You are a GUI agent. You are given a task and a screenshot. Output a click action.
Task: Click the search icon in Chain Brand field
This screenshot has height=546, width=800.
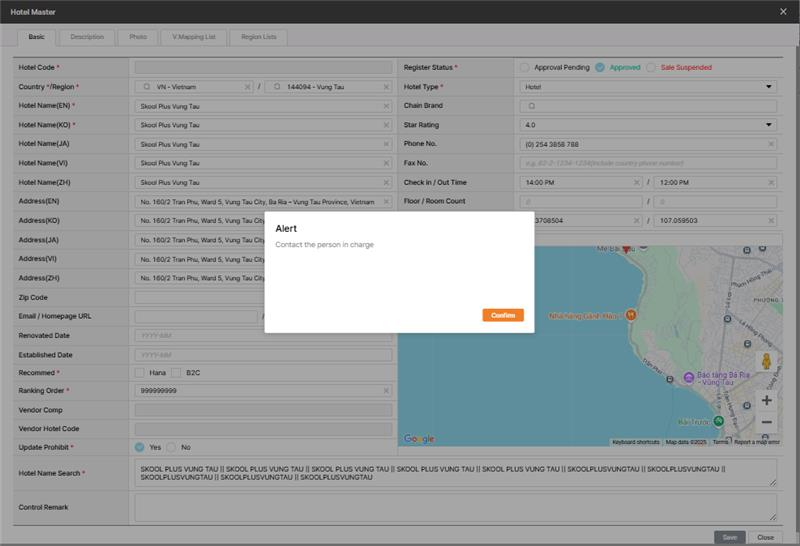point(533,106)
